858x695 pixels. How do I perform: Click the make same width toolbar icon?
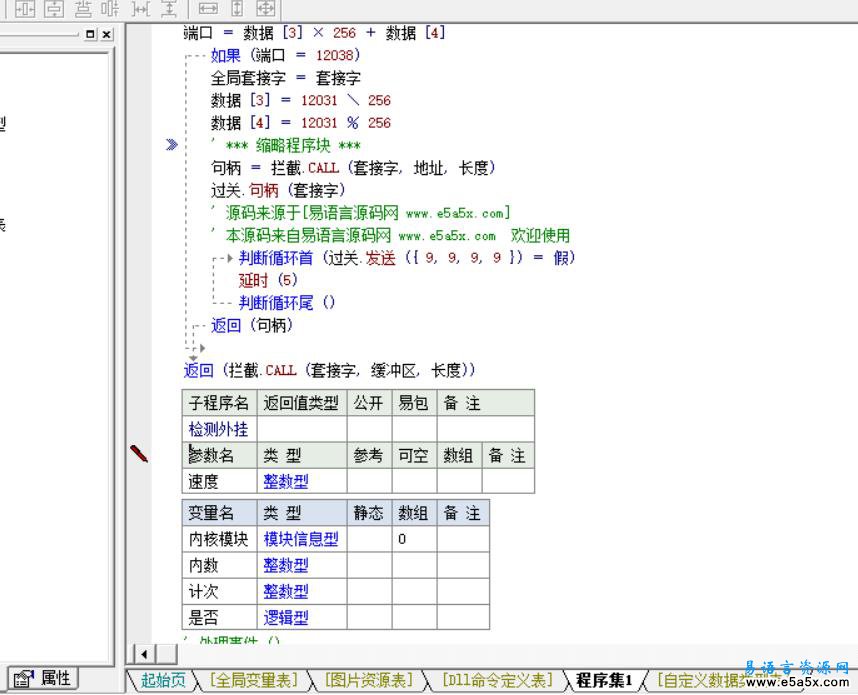[x=208, y=9]
